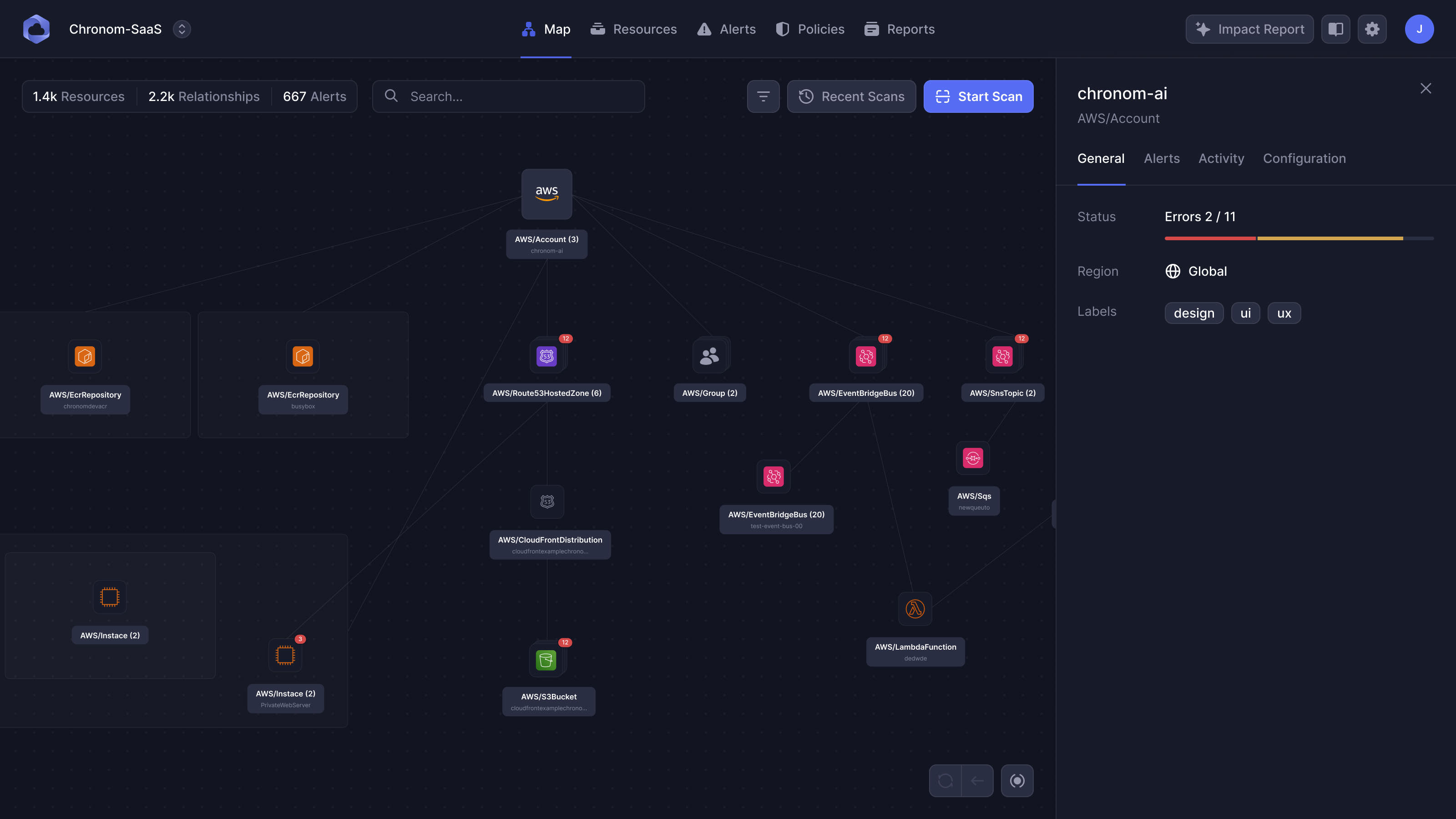1456x819 pixels.
Task: Select the AWS/Sqs newqueuto icon
Action: 973,458
